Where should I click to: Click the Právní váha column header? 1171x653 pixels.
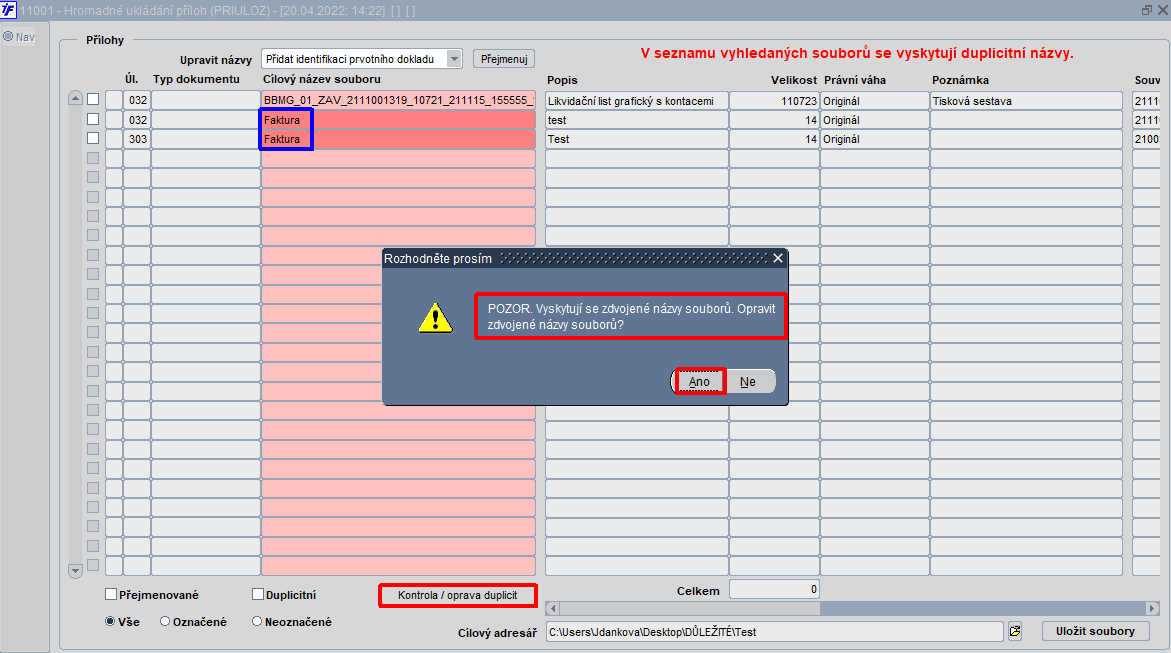[855, 80]
